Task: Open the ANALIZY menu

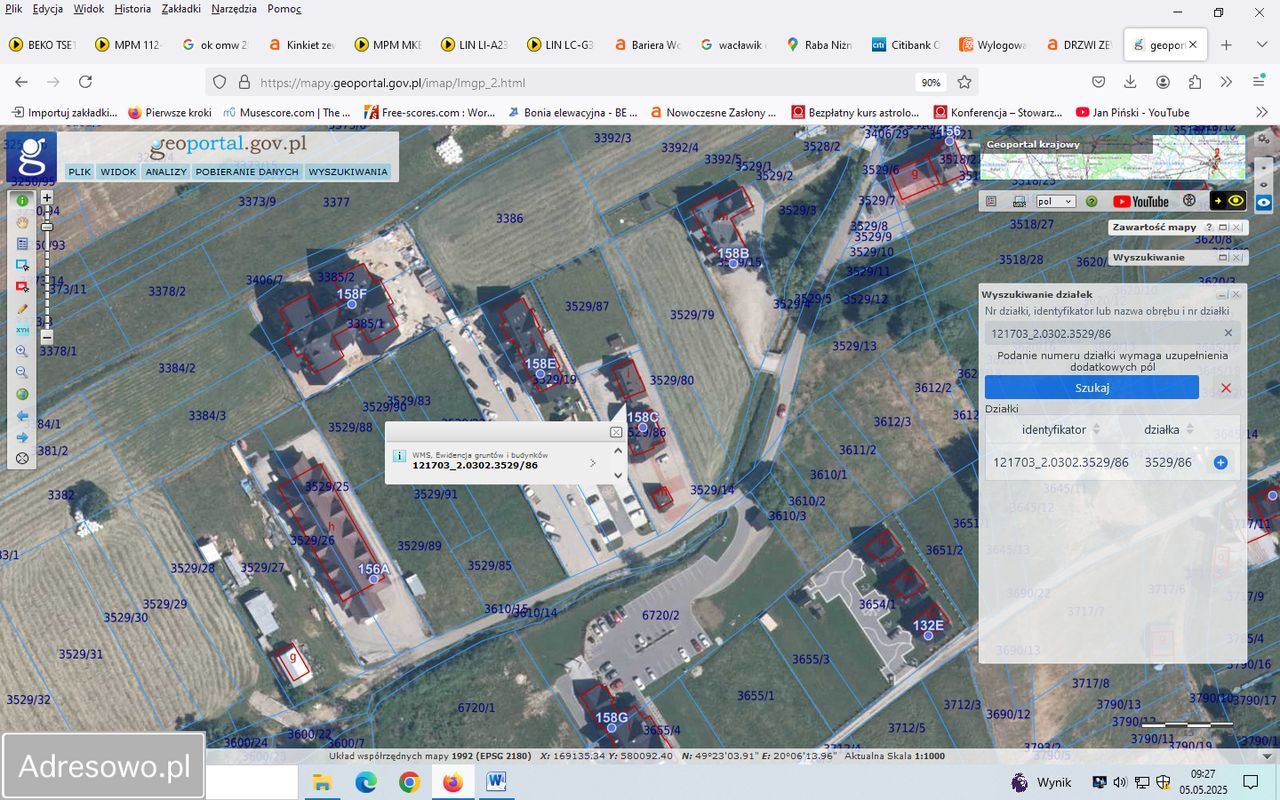Action: tap(166, 172)
